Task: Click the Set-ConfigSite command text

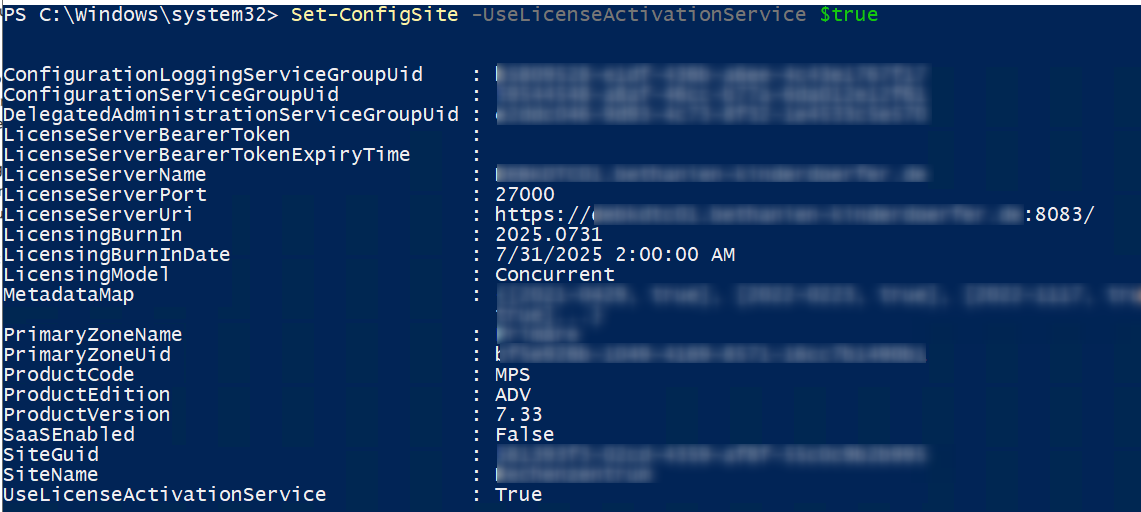Action: pyautogui.click(x=375, y=15)
